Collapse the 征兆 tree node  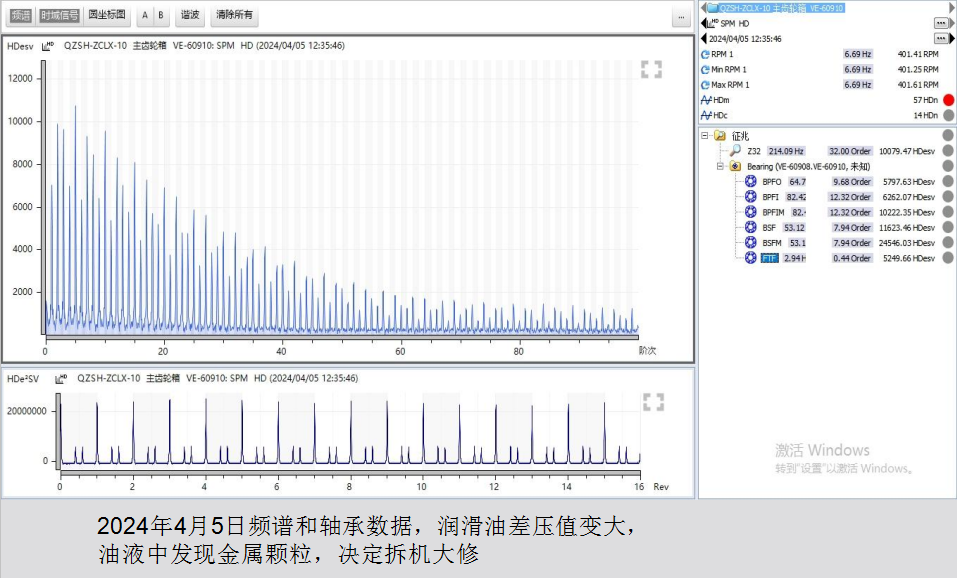[705, 136]
